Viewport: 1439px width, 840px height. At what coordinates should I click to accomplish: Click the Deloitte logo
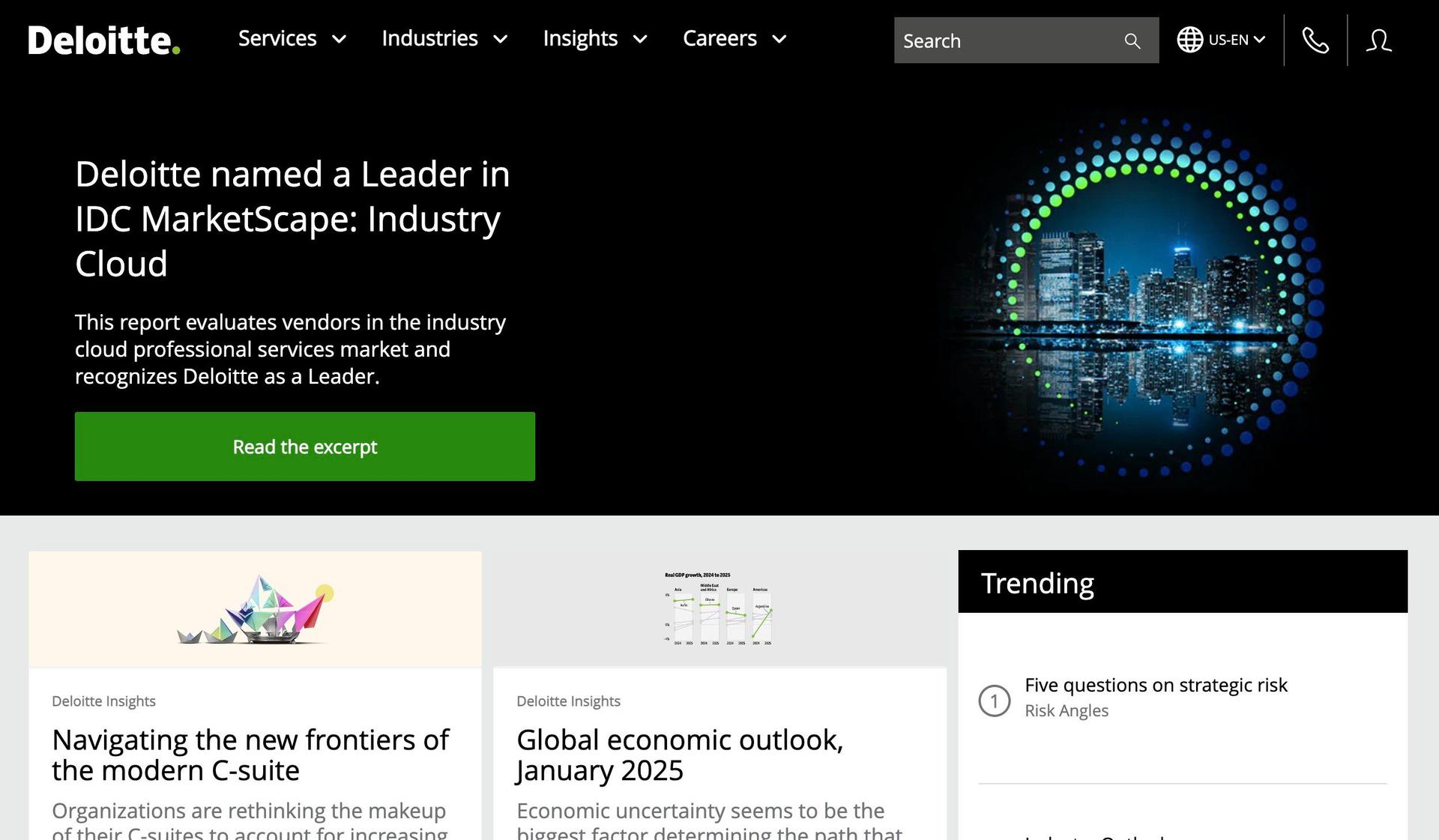[x=104, y=40]
